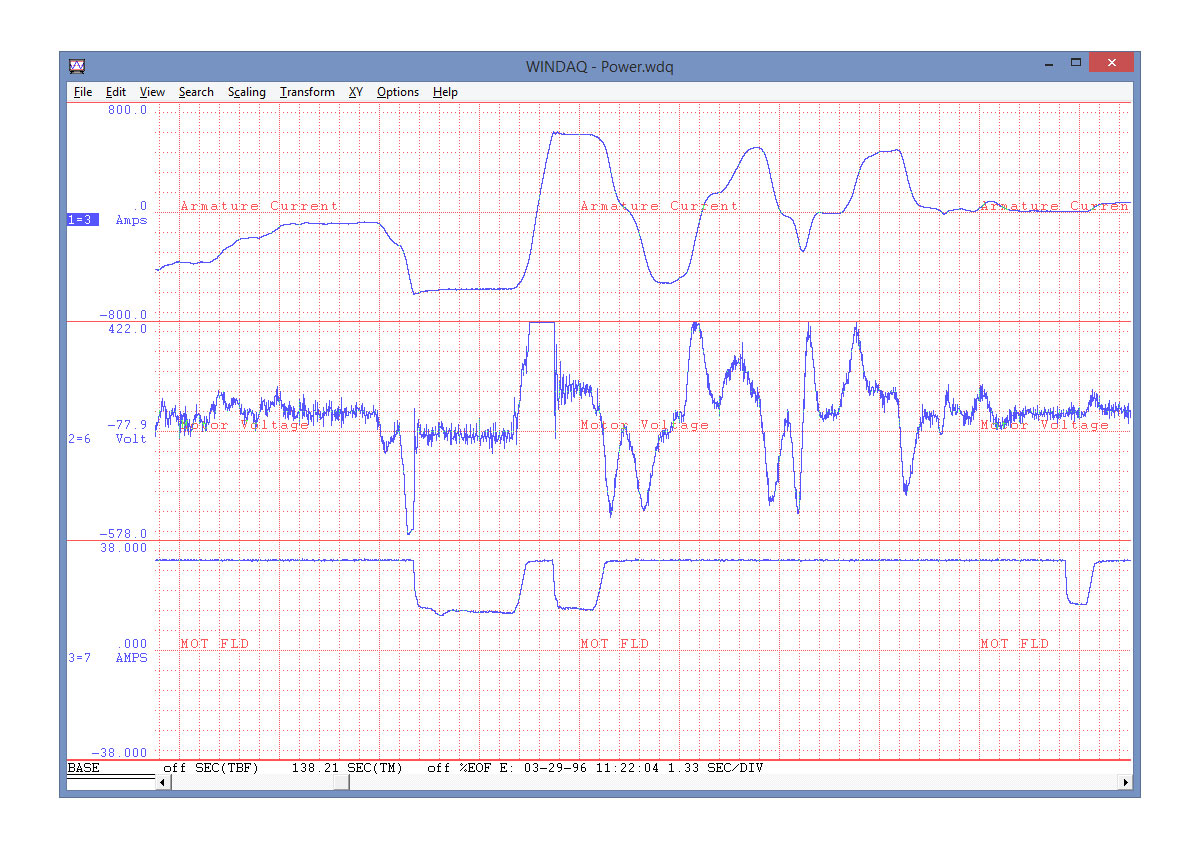Viewport: 1200px width, 850px height.
Task: Open the File menu
Action: point(83,92)
